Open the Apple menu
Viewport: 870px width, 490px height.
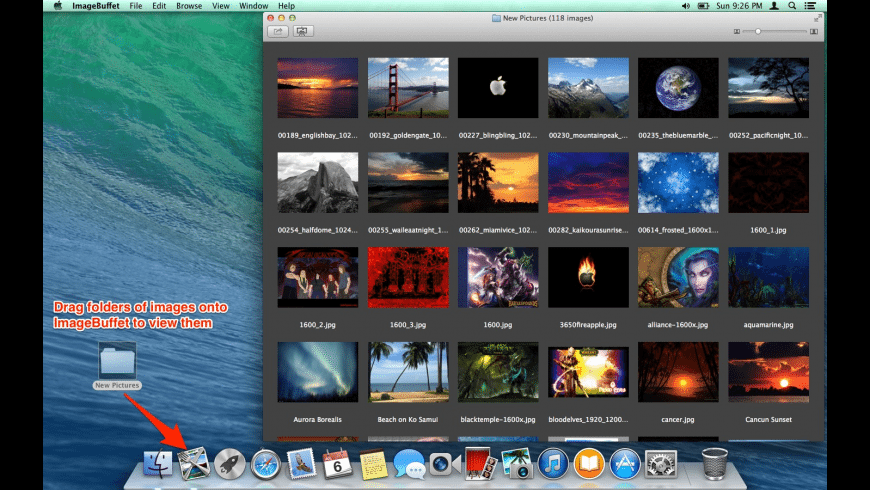tap(58, 6)
